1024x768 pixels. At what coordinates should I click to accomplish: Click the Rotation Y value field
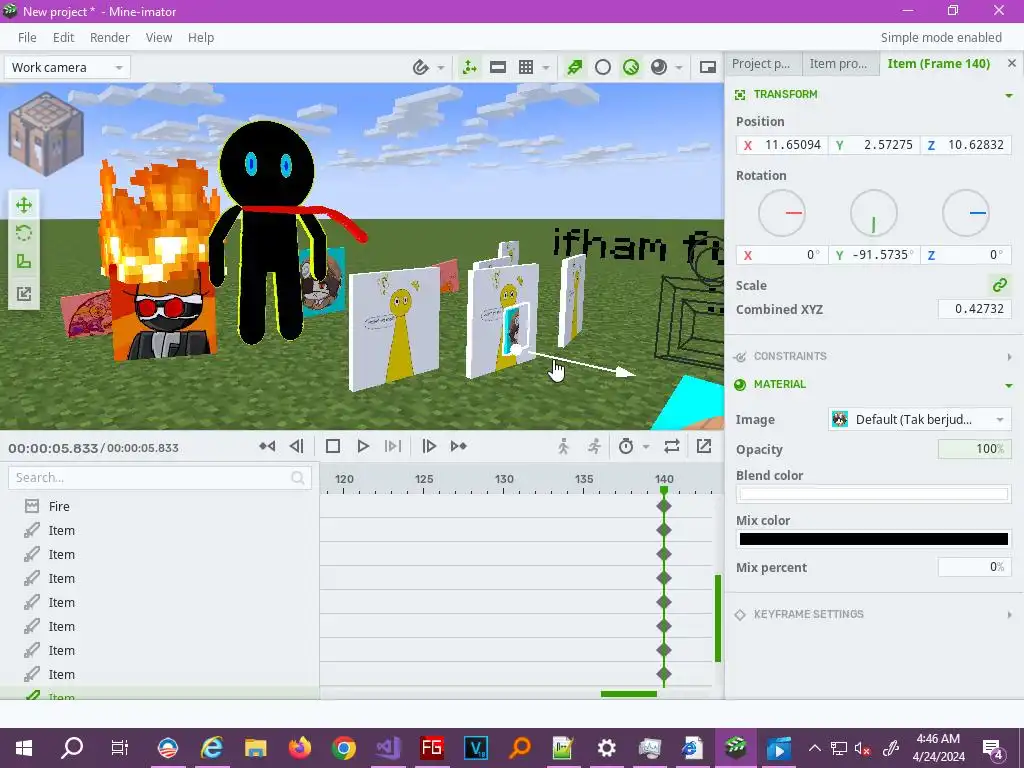click(x=874, y=255)
